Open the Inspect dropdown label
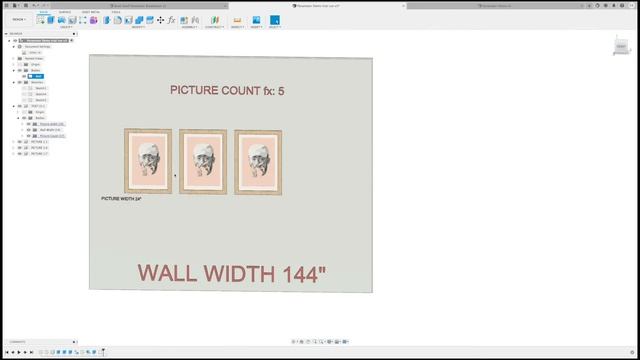This screenshot has height=360, width=640. click(x=237, y=27)
